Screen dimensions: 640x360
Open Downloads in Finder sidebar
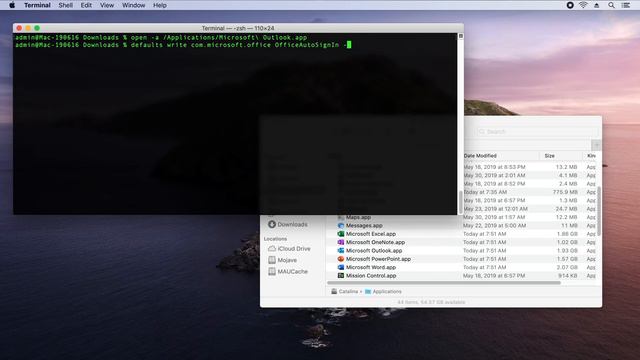[x=288, y=224]
